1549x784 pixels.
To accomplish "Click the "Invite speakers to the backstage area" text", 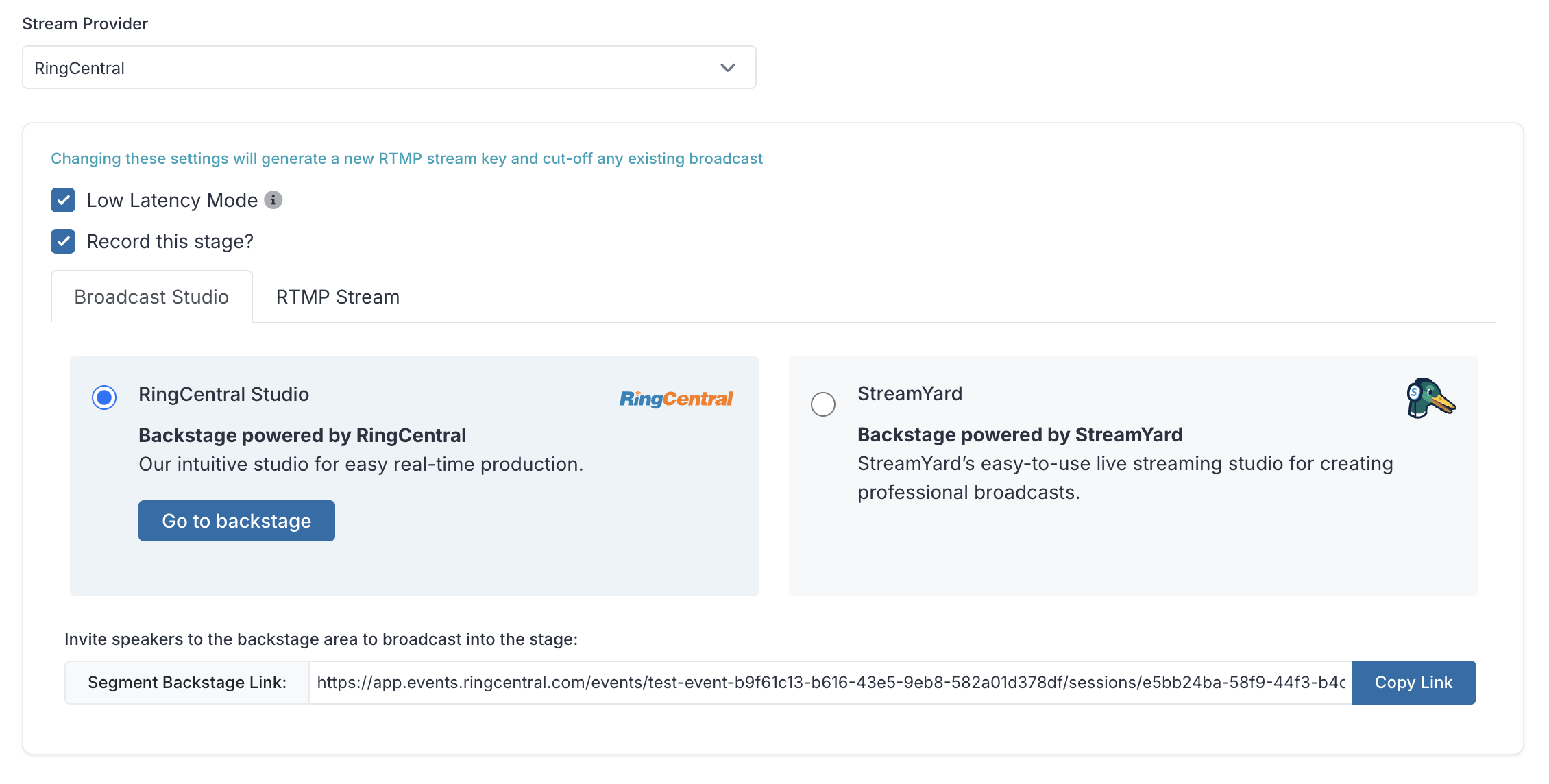I will (321, 639).
